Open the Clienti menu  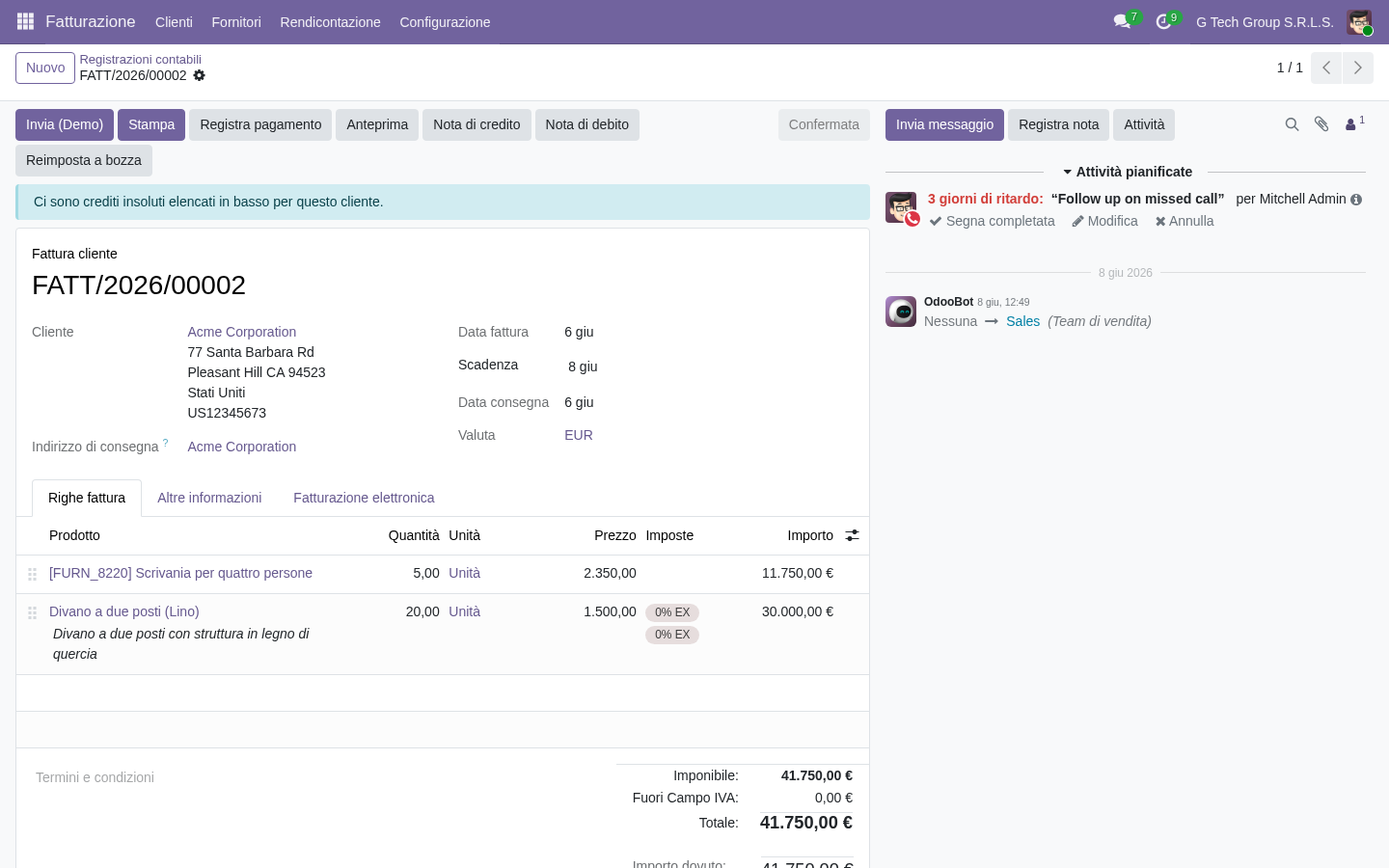[174, 22]
